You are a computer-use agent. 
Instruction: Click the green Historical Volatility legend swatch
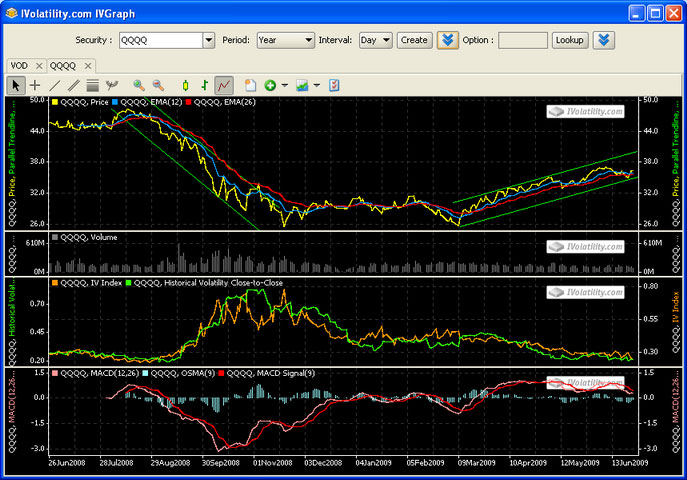coord(128,283)
